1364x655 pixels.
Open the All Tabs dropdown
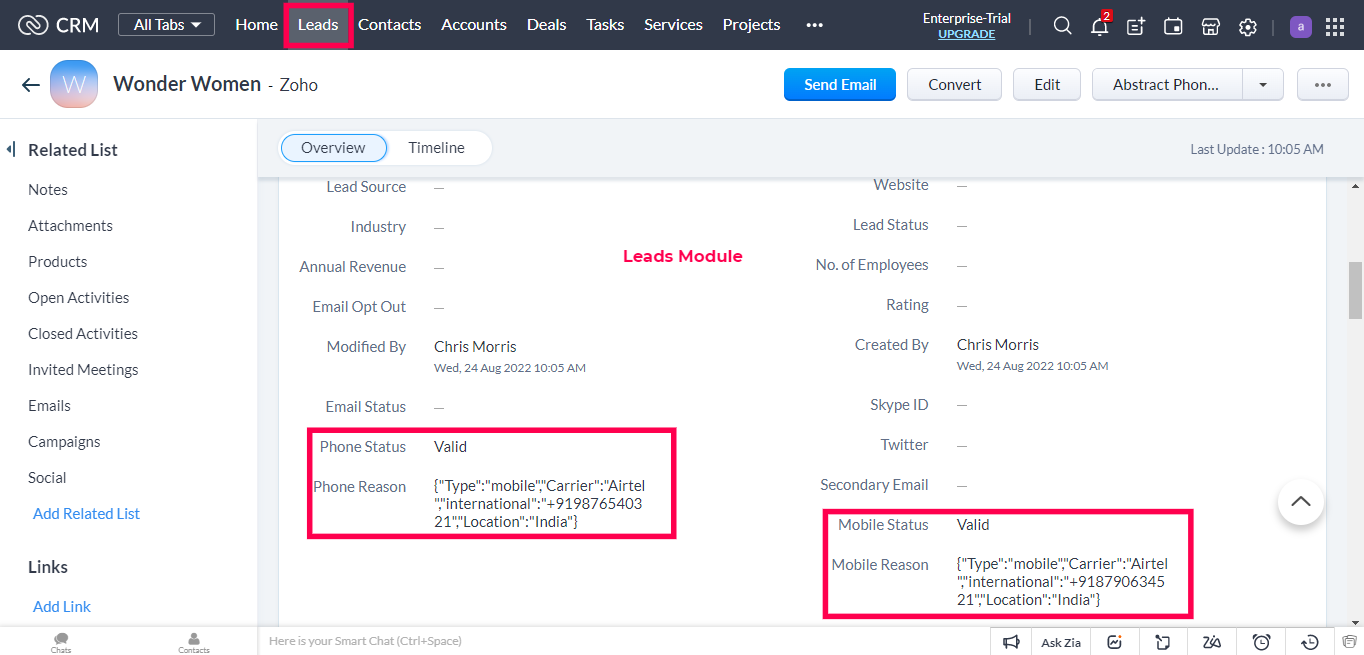point(166,25)
